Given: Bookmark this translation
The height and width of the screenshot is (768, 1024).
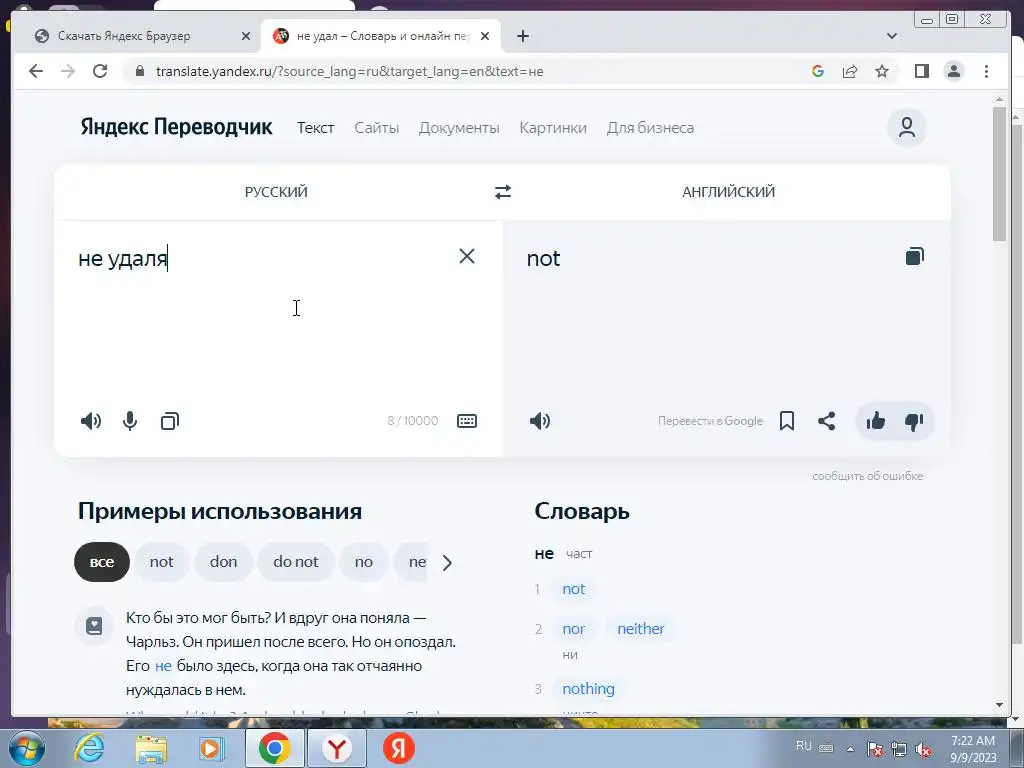Looking at the screenshot, I should pos(787,421).
